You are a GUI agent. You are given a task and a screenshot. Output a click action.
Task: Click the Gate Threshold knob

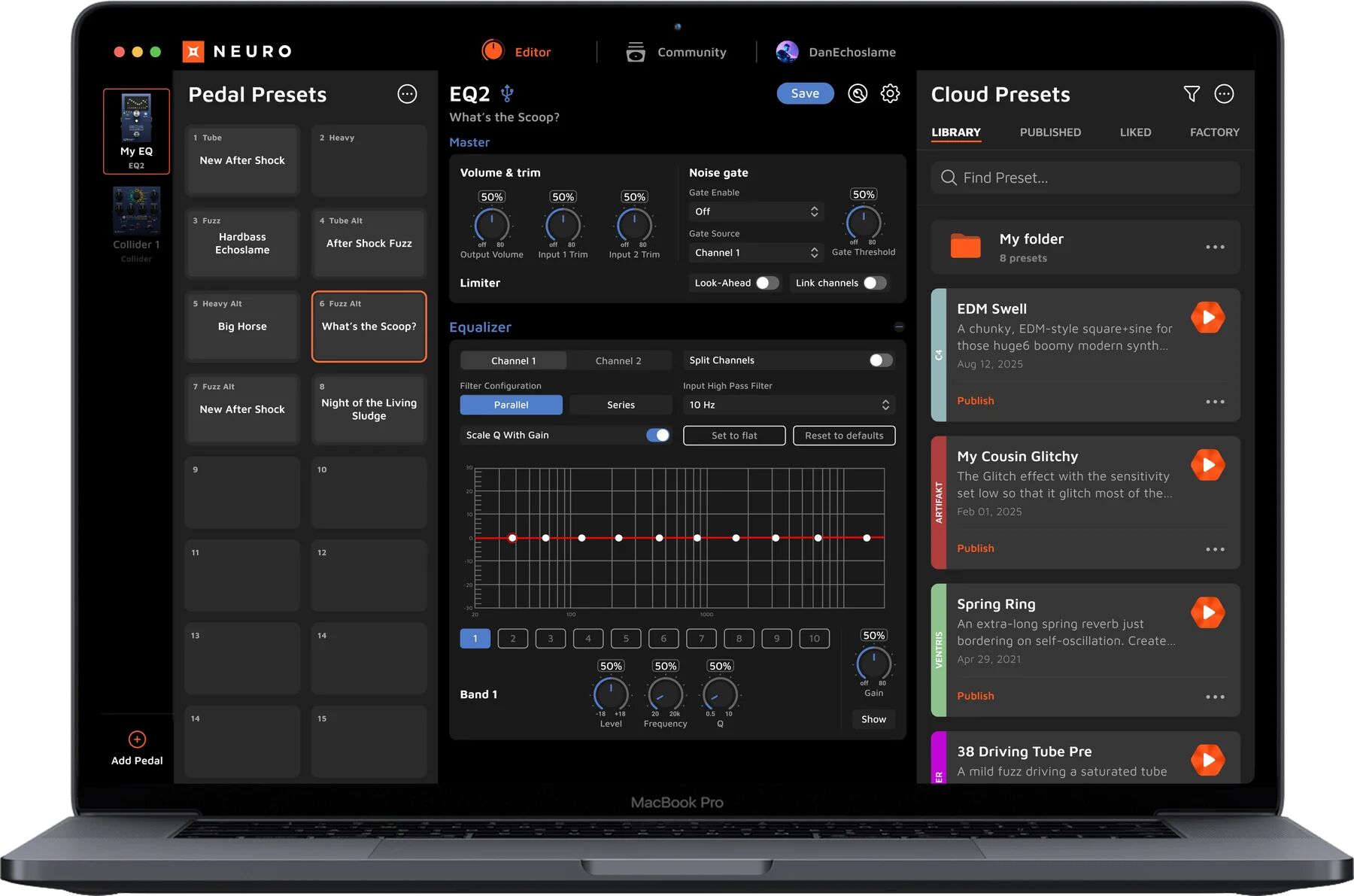coord(864,223)
